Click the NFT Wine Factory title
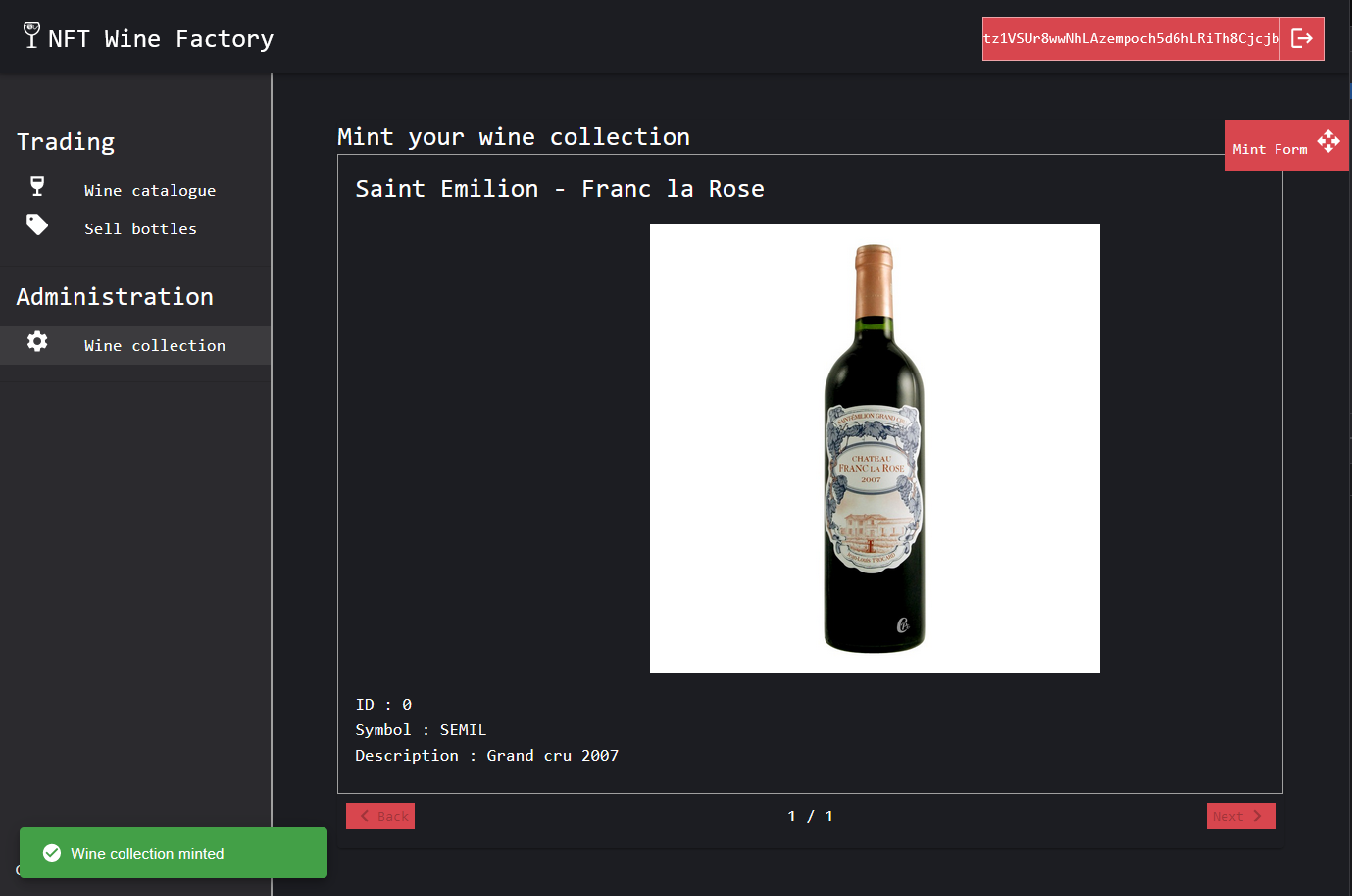Screen dimensions: 1352x896 (x=161, y=38)
